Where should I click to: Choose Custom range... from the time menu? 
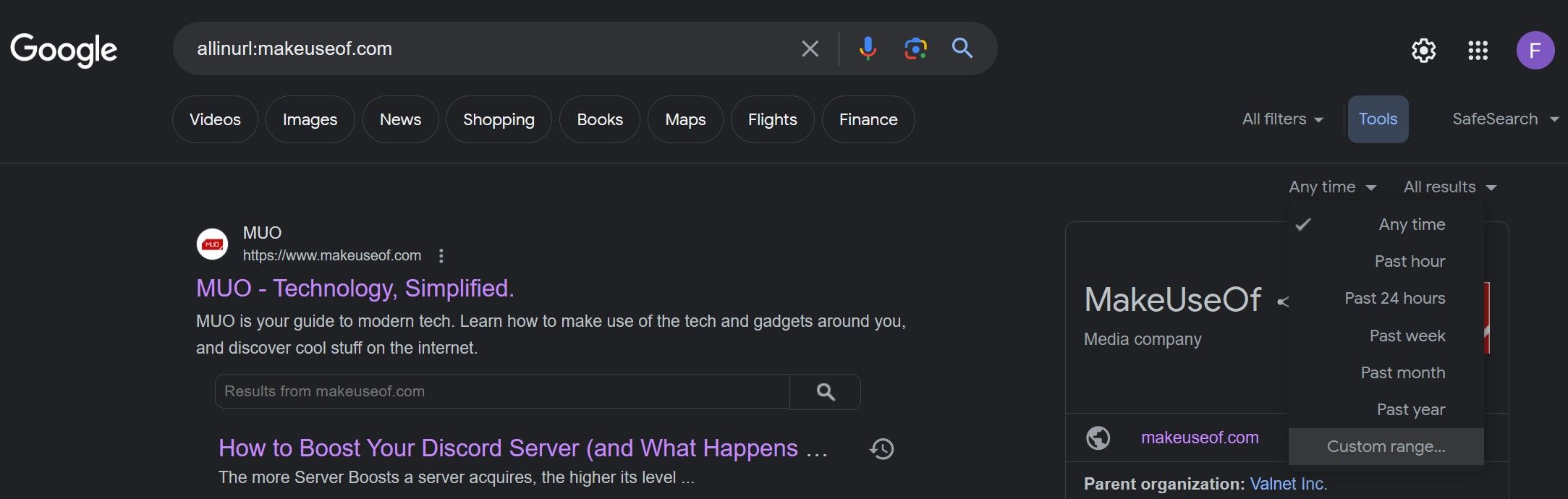pos(1386,447)
